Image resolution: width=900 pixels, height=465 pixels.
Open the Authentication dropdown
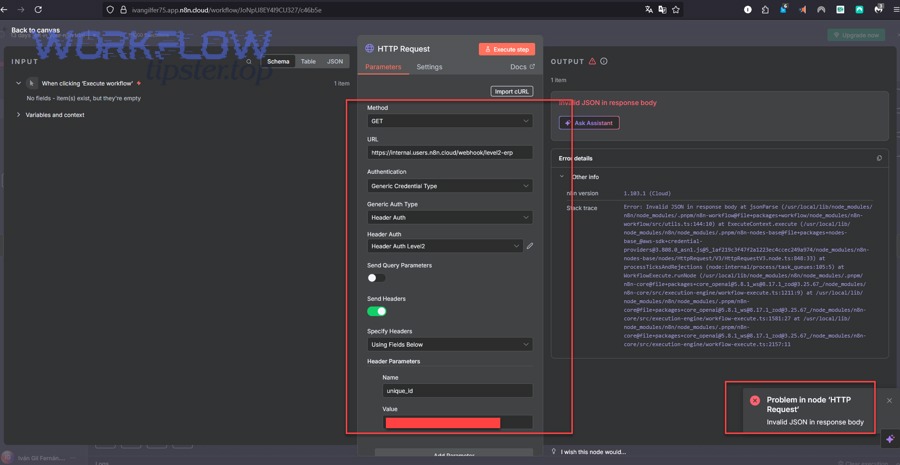pyautogui.click(x=449, y=186)
